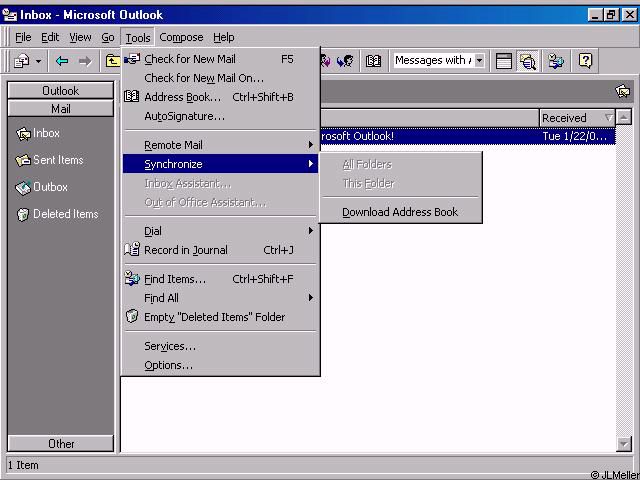Open Options... from the Tools menu
The width and height of the screenshot is (640, 480).
[x=220, y=365]
